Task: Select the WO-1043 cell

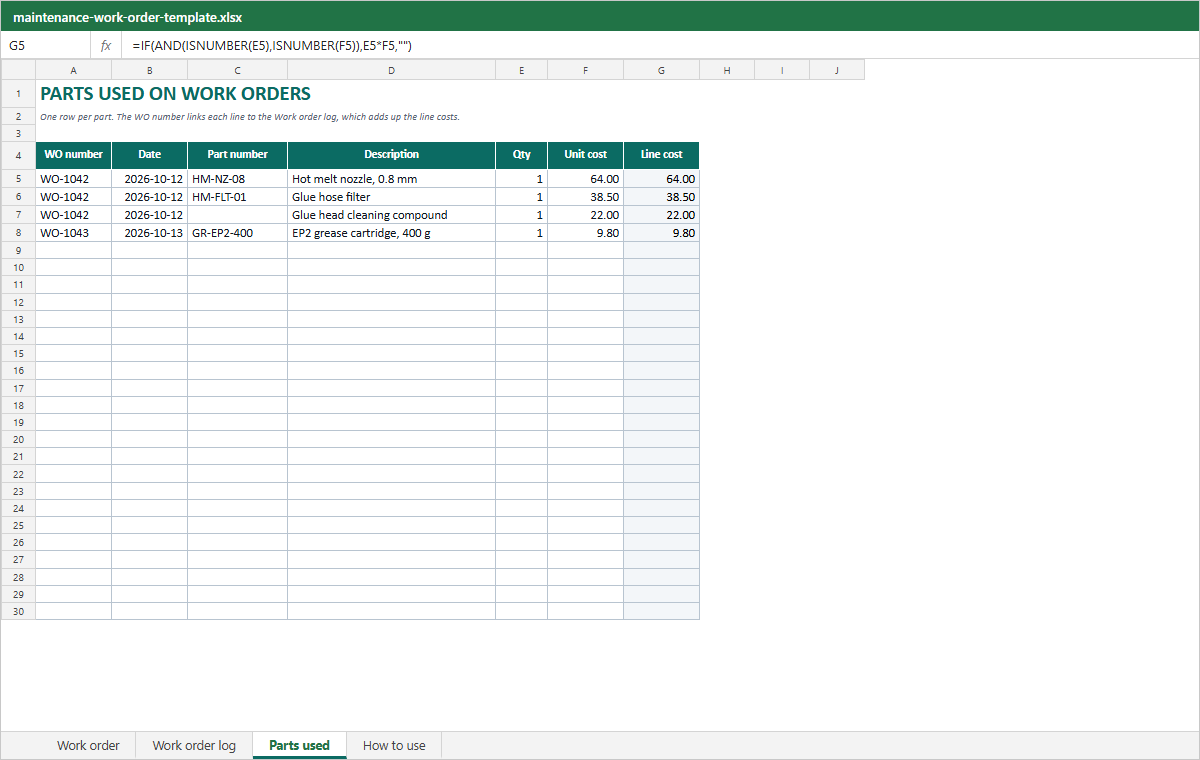Action: click(73, 233)
